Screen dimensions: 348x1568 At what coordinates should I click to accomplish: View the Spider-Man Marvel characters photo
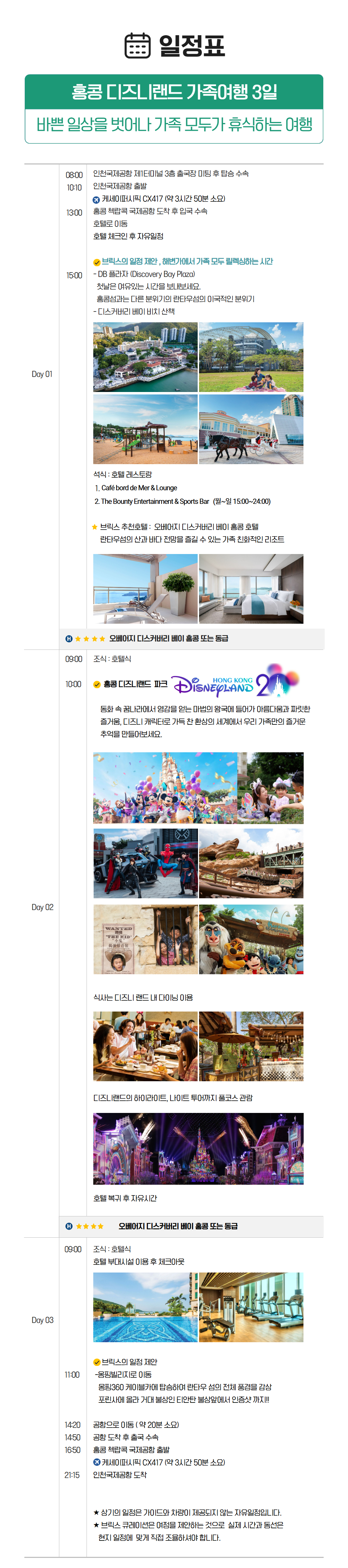pos(145,863)
